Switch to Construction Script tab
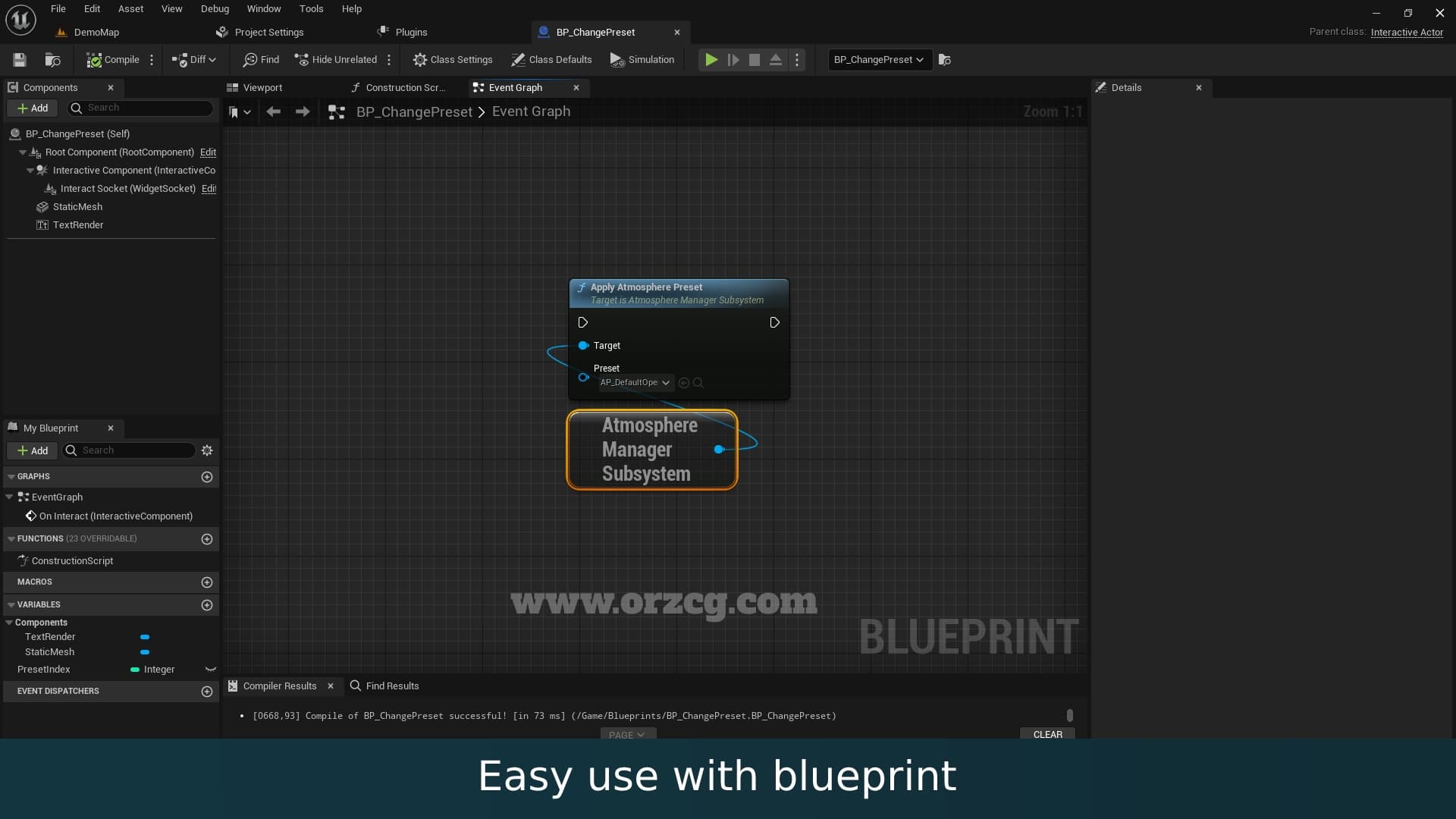Viewport: 1456px width, 819px height. [405, 88]
